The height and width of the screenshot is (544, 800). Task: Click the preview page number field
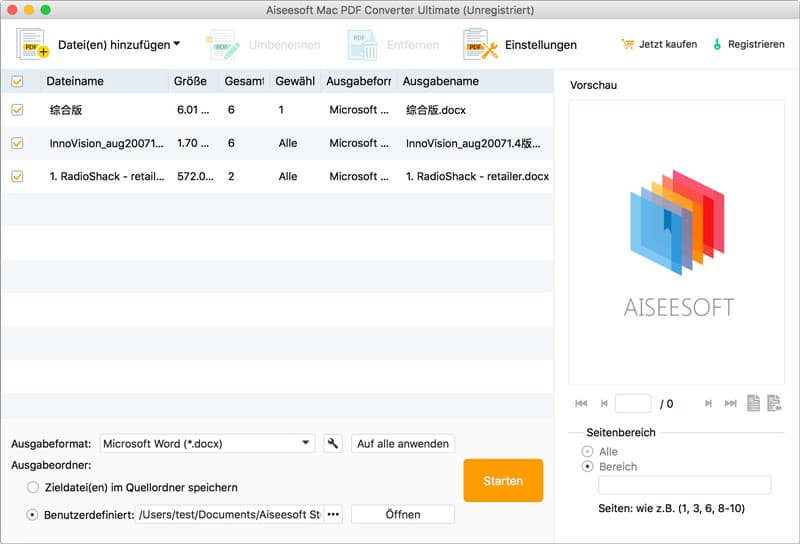point(633,403)
